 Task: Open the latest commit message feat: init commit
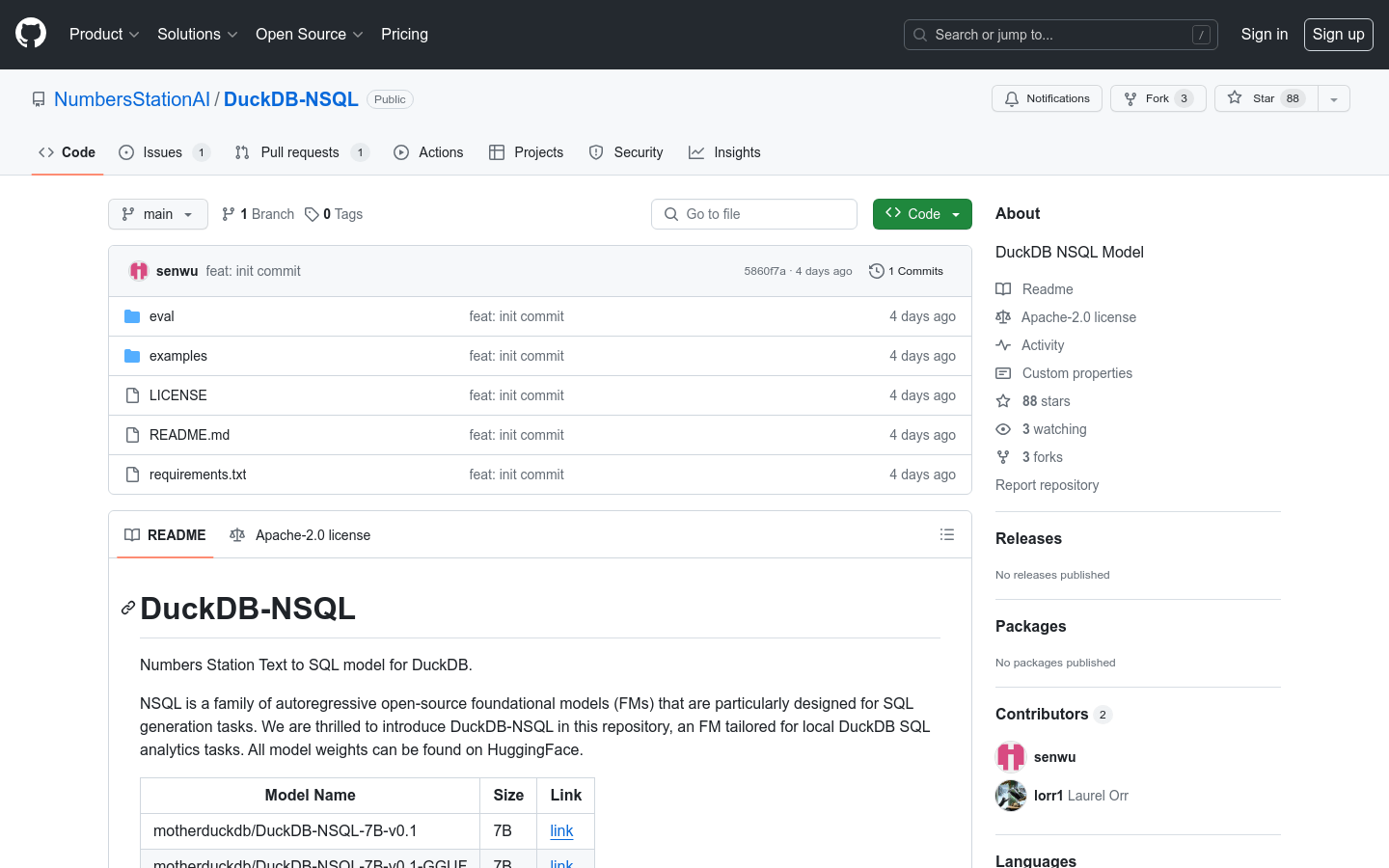[x=253, y=271]
